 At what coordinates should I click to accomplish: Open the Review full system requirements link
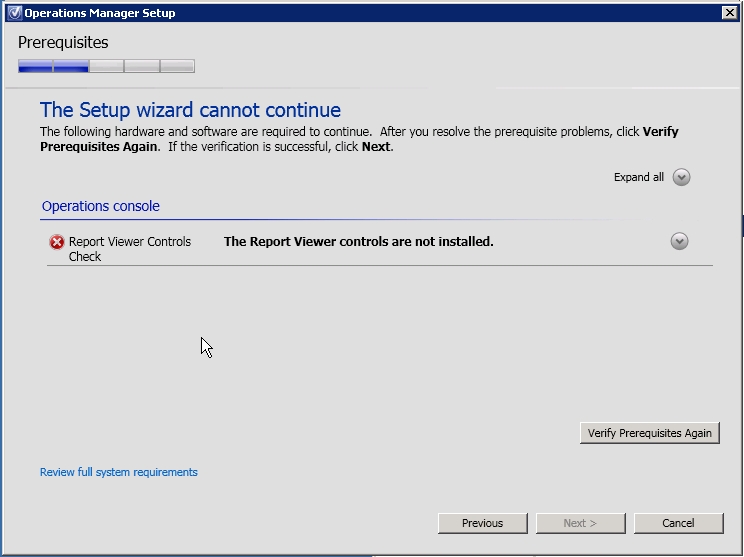point(118,472)
